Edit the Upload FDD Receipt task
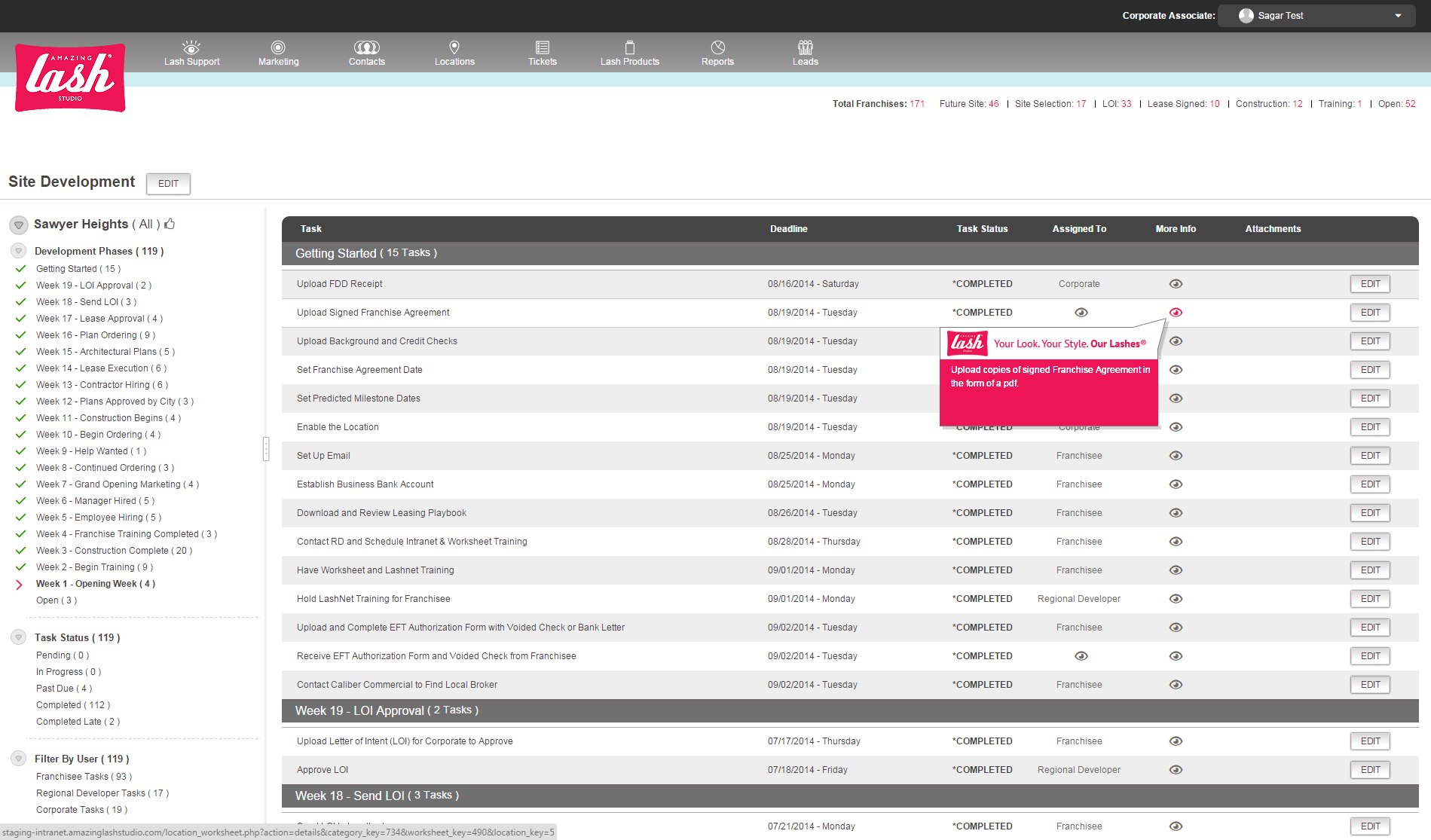 click(x=1370, y=284)
